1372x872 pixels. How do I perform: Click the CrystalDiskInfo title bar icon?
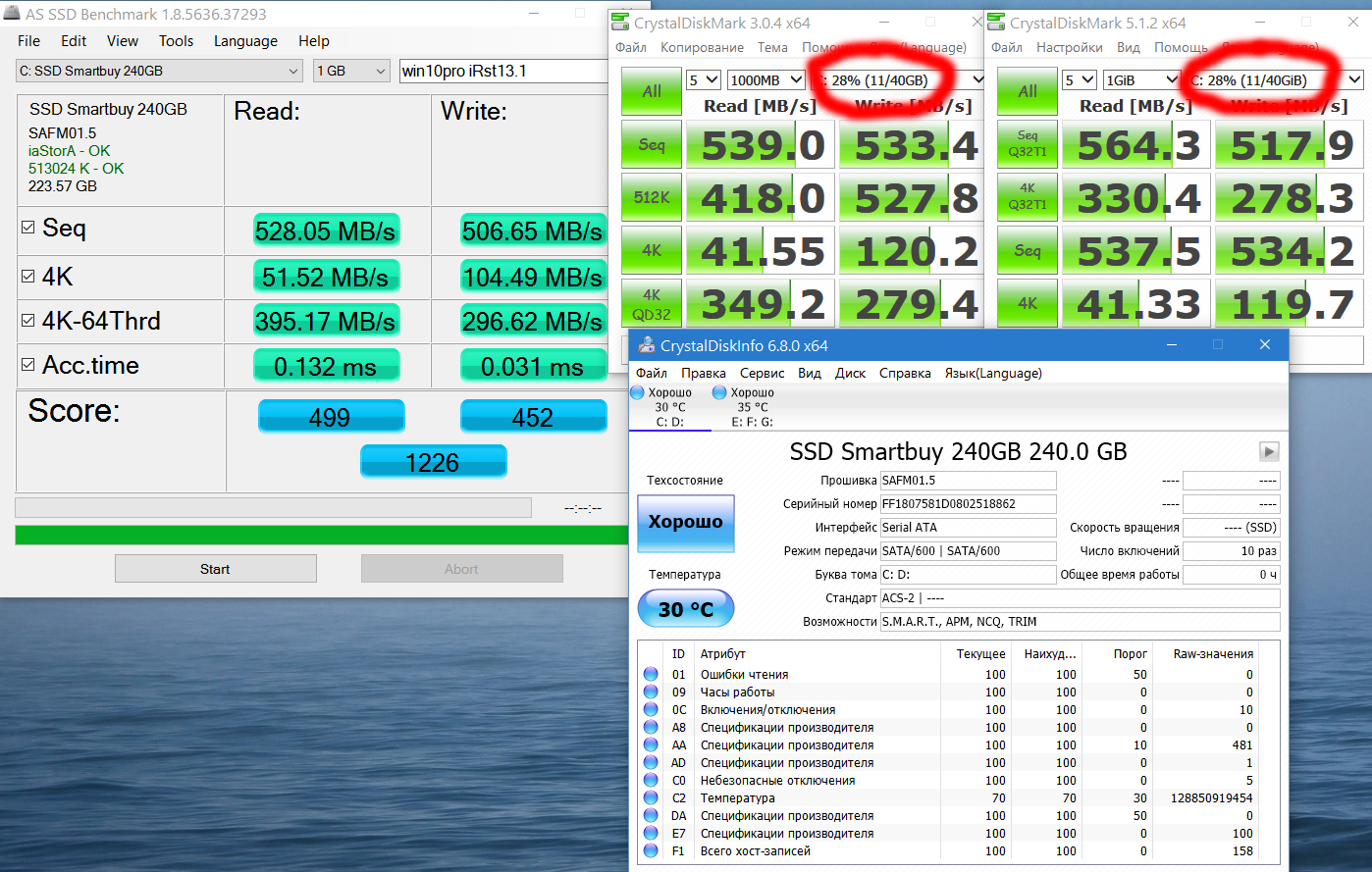coord(646,345)
